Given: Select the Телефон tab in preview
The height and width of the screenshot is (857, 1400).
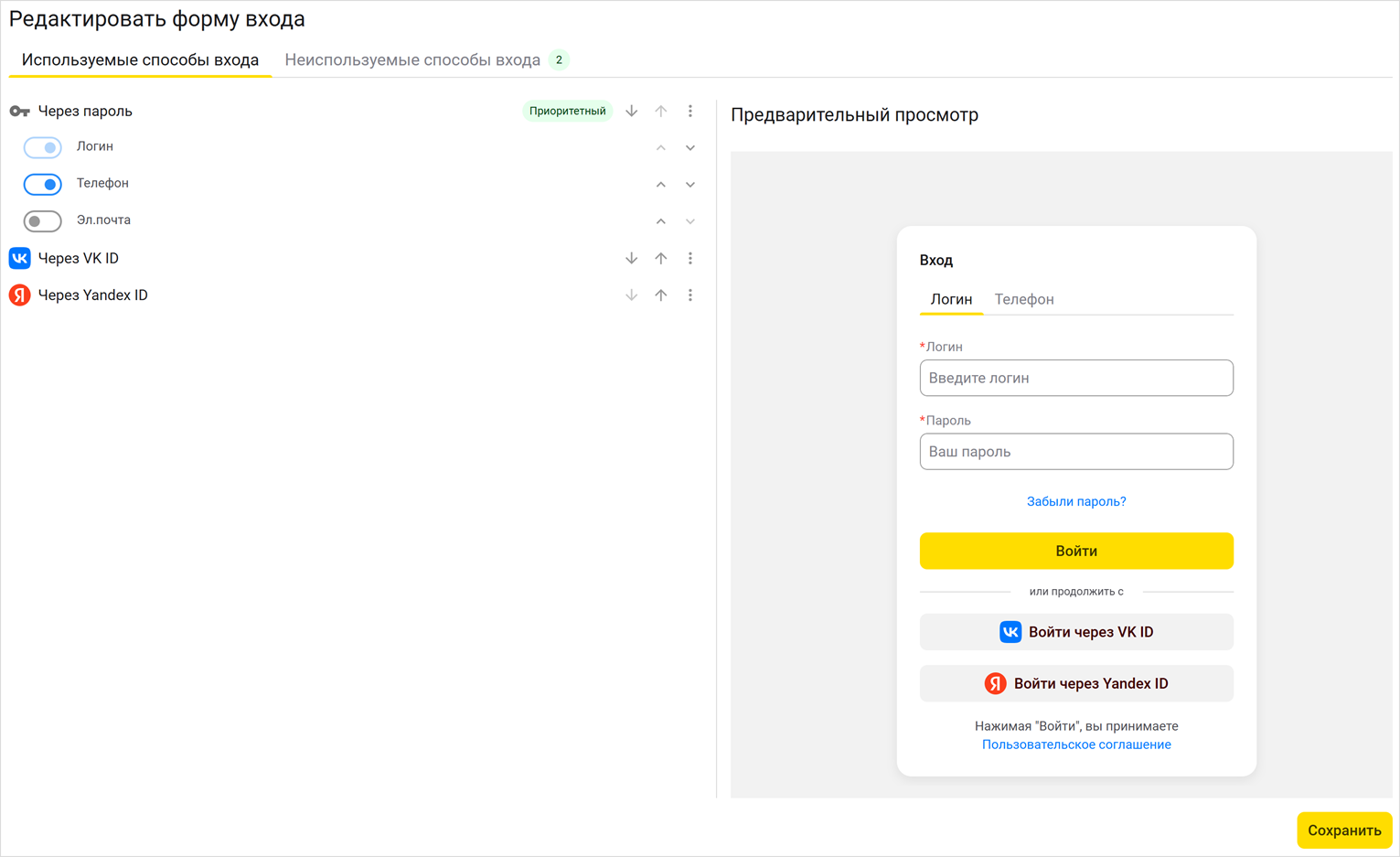Looking at the screenshot, I should [x=1024, y=299].
